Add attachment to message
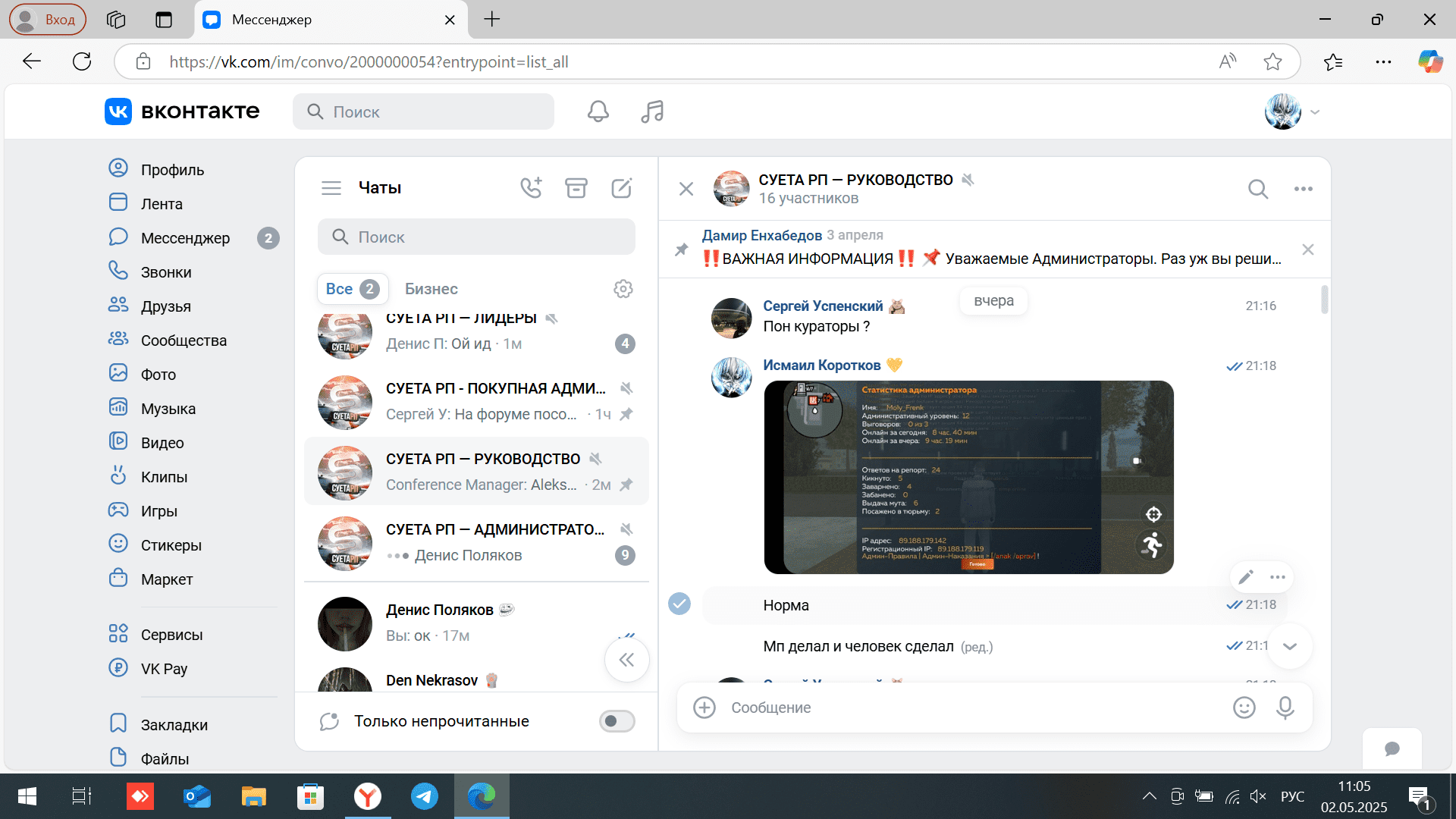Viewport: 1456px width, 819px height. pos(704,708)
